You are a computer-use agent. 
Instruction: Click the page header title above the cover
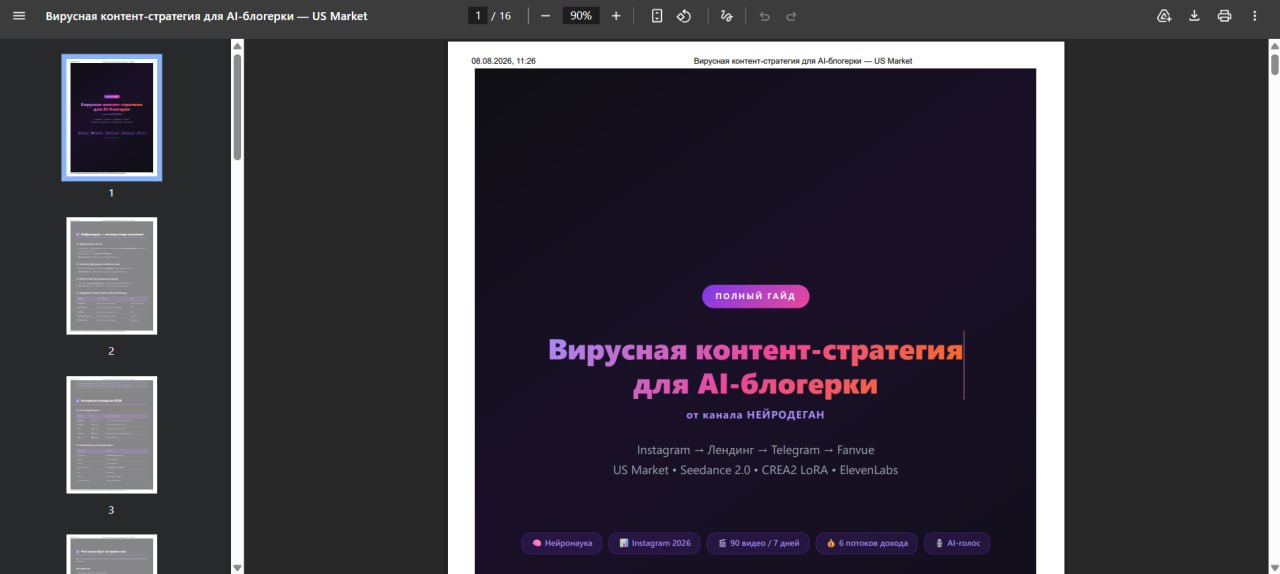click(803, 61)
